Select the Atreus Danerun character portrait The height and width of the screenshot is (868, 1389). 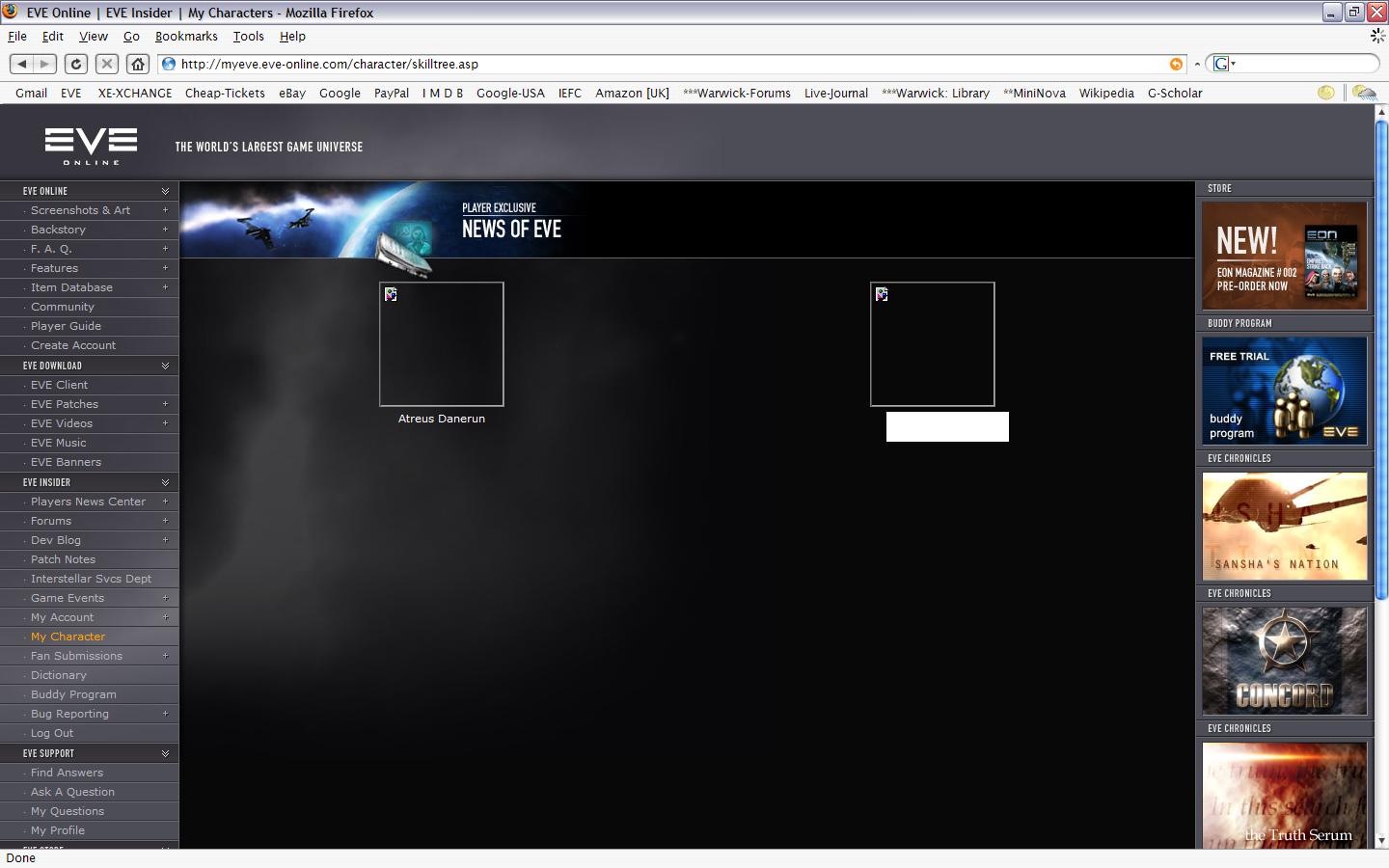442,344
